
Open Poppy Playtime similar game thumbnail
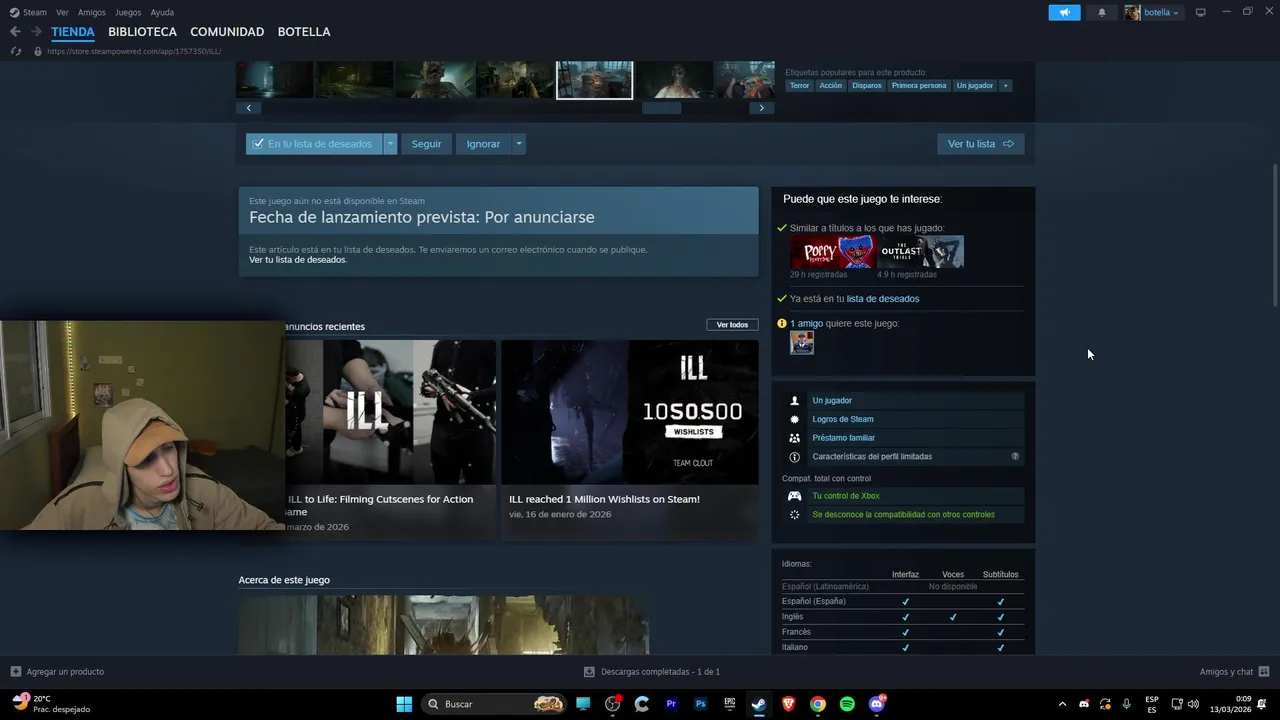[x=833, y=252]
